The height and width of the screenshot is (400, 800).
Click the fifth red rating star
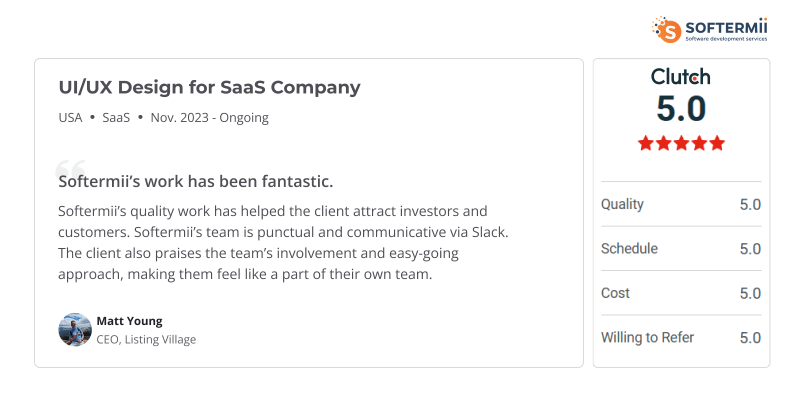click(716, 143)
